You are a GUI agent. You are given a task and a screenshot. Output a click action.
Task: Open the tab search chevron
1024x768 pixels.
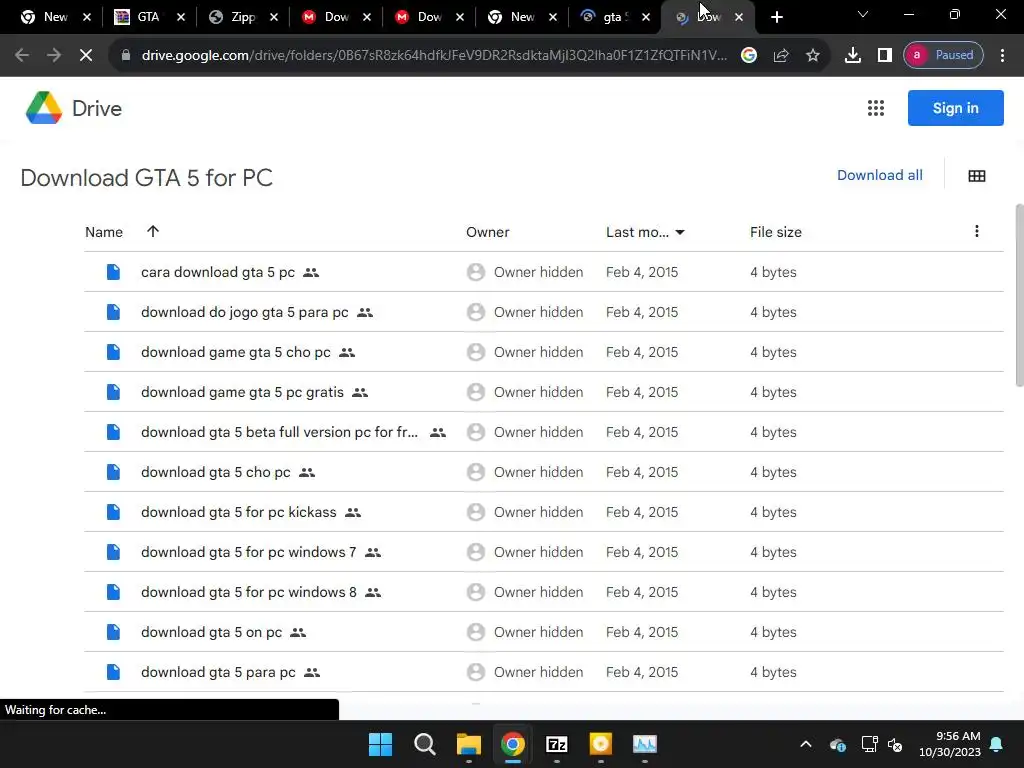pos(863,14)
